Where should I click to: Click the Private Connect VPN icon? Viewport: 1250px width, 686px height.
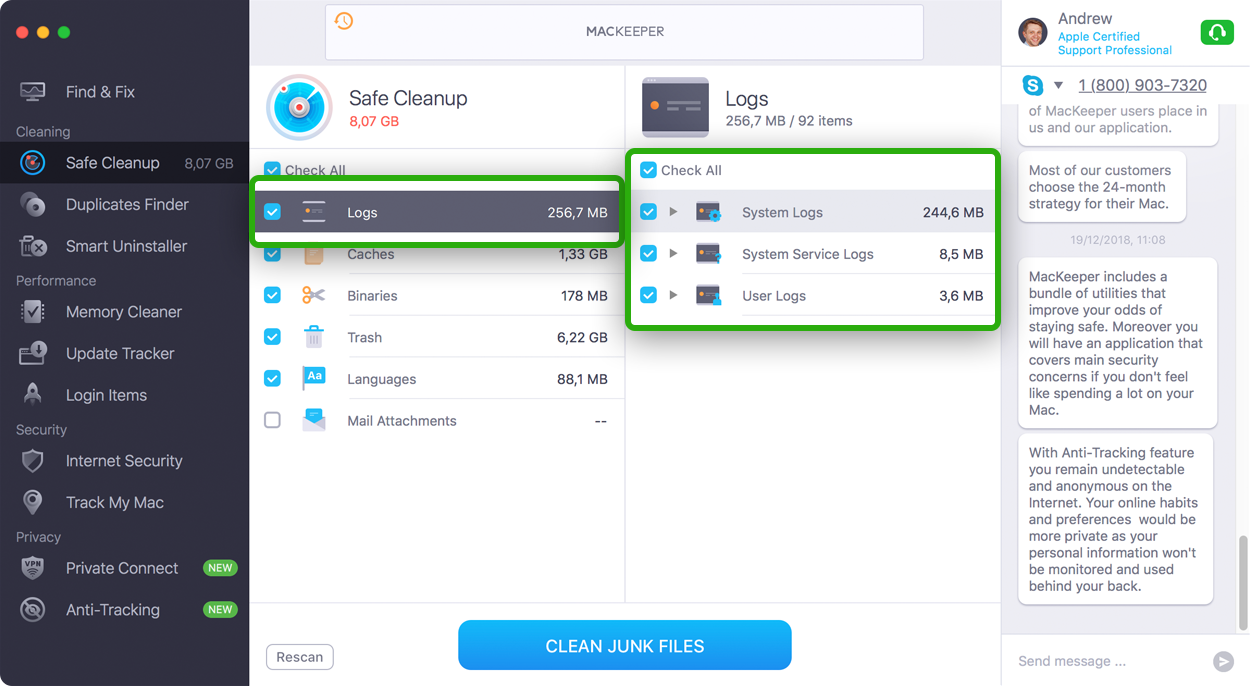33,568
